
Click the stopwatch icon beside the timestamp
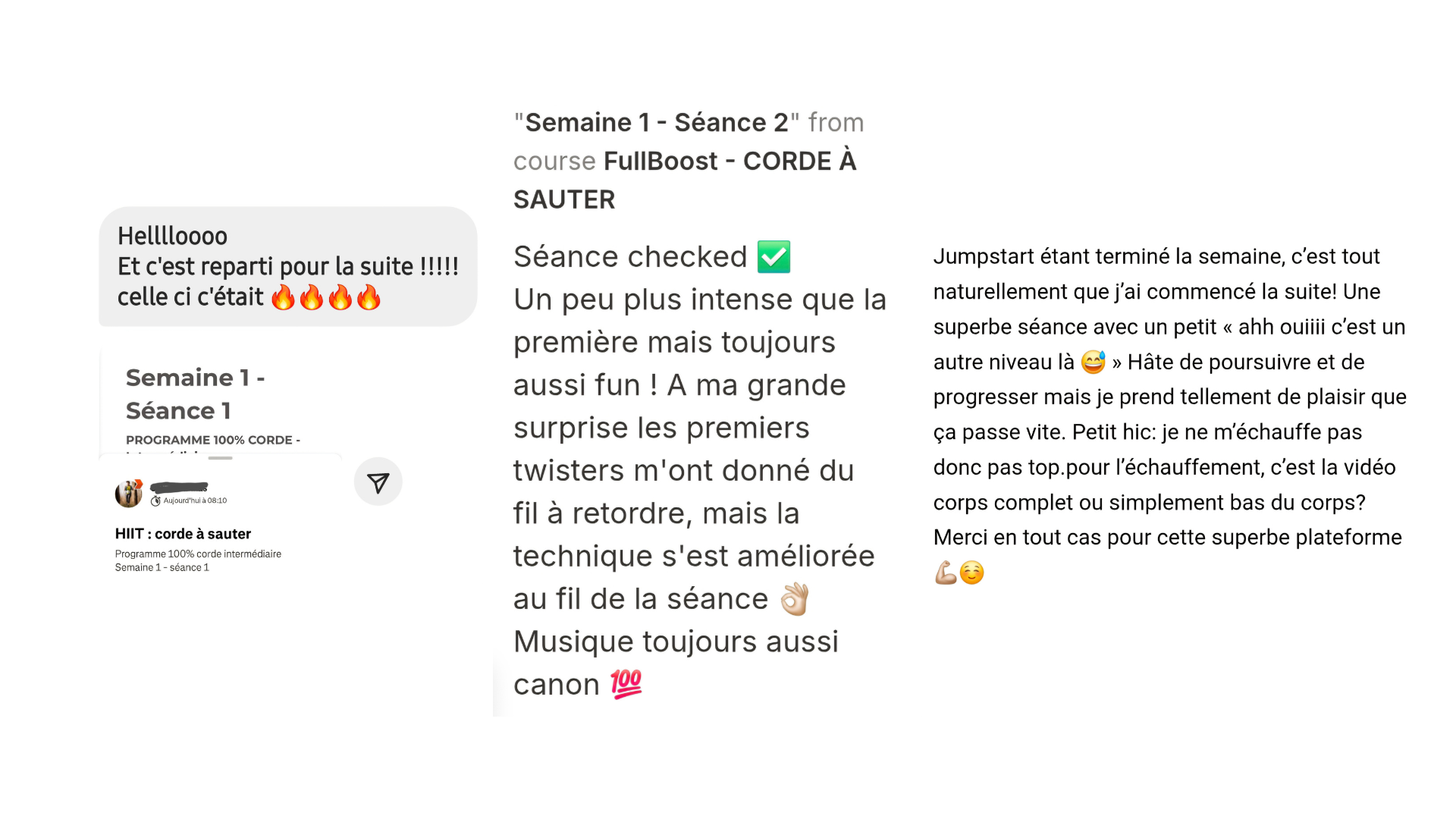[155, 501]
